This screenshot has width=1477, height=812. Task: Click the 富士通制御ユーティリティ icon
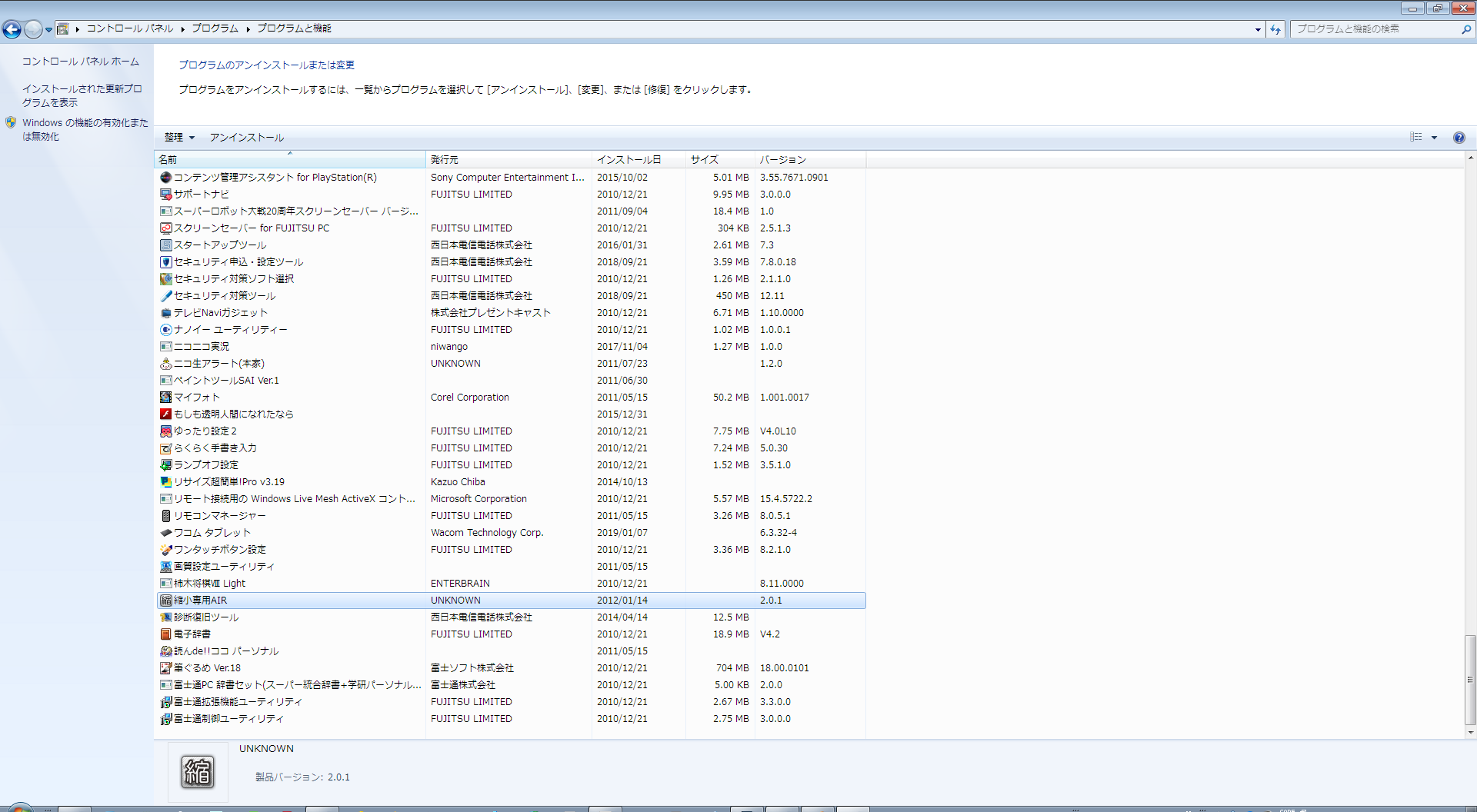(x=165, y=719)
